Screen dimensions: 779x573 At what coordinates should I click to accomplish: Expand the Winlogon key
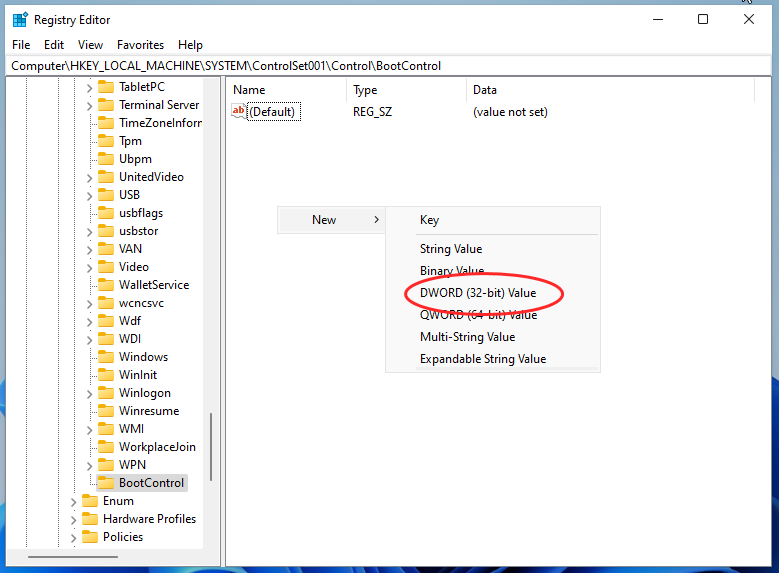tap(89, 394)
